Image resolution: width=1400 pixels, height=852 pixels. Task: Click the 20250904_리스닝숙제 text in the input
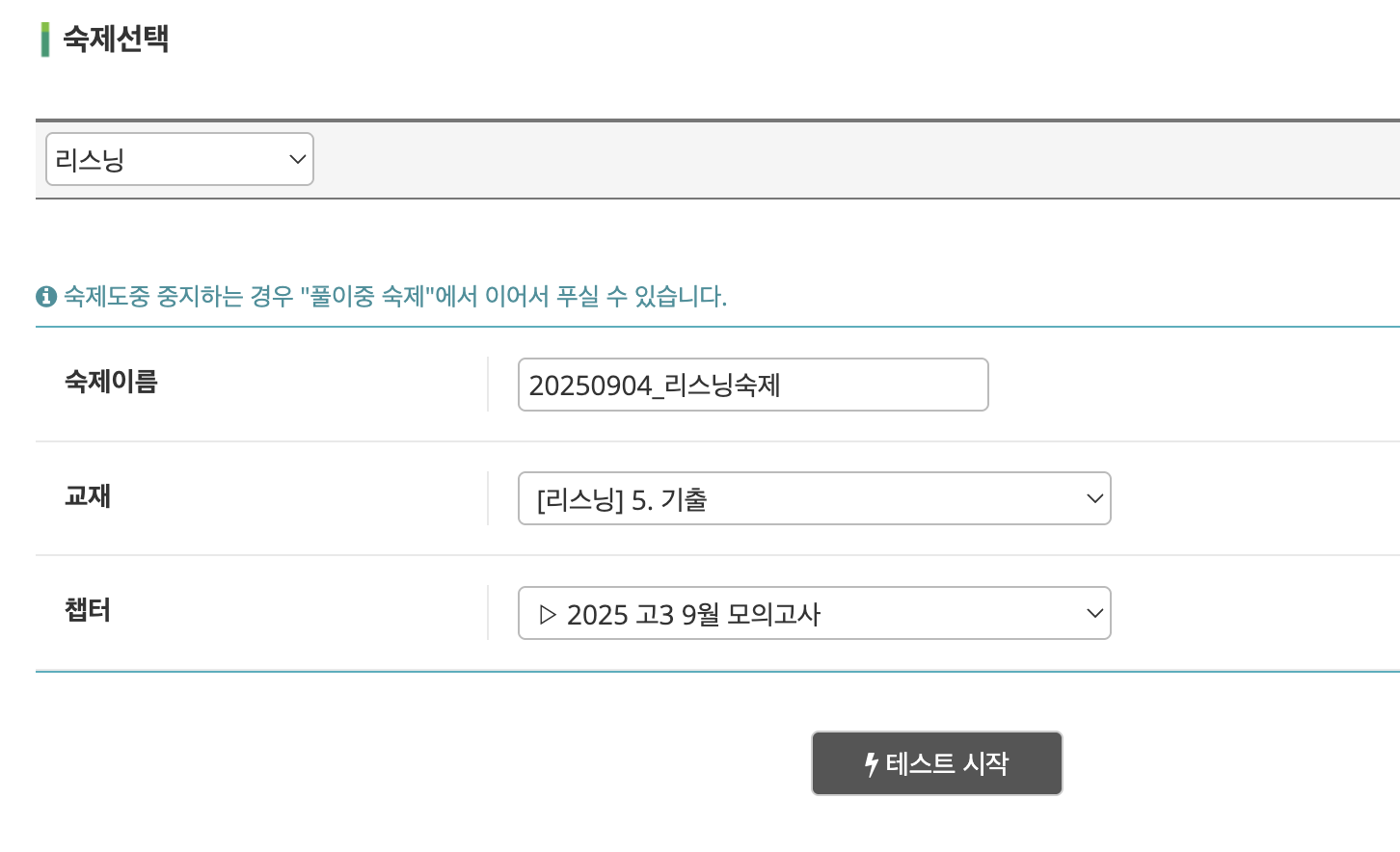tap(655, 386)
